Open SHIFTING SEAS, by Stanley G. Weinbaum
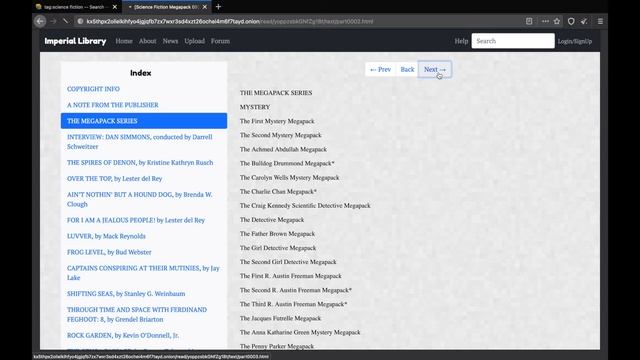Image resolution: width=640 pixels, height=360 pixels. (126, 293)
